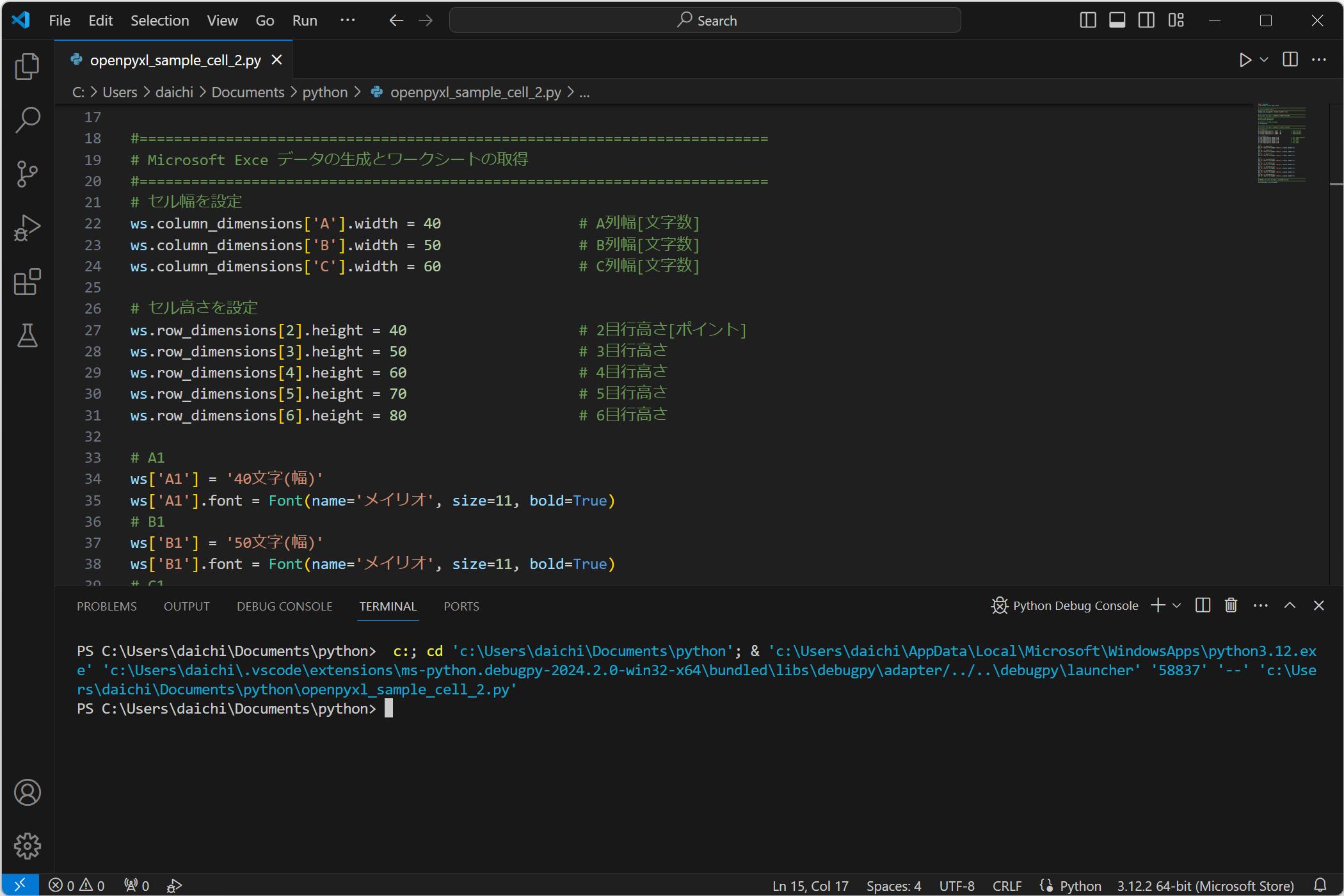
Task: Close the openpyxl_sample_cell_2.py tab
Action: point(277,60)
